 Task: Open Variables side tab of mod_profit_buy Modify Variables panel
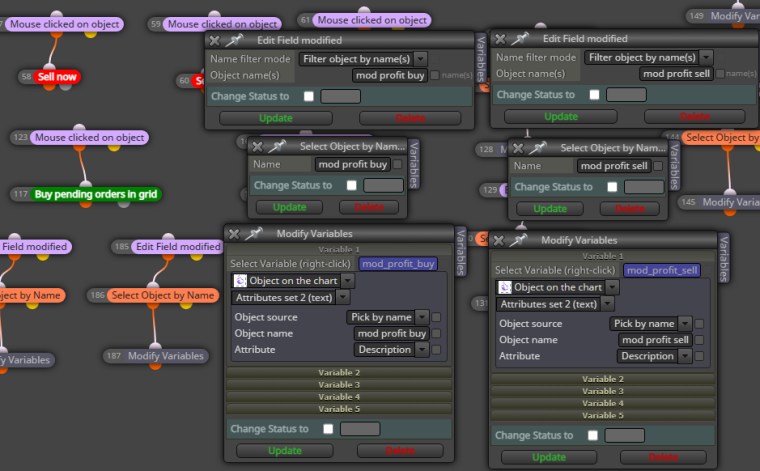461,252
